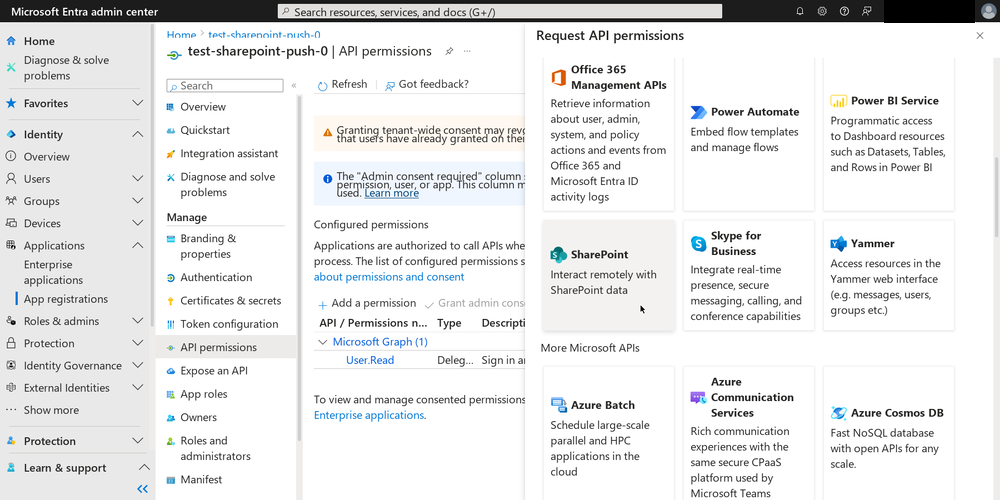The image size is (1000, 500).
Task: Select the SharePoint API card
Action: tap(608, 276)
